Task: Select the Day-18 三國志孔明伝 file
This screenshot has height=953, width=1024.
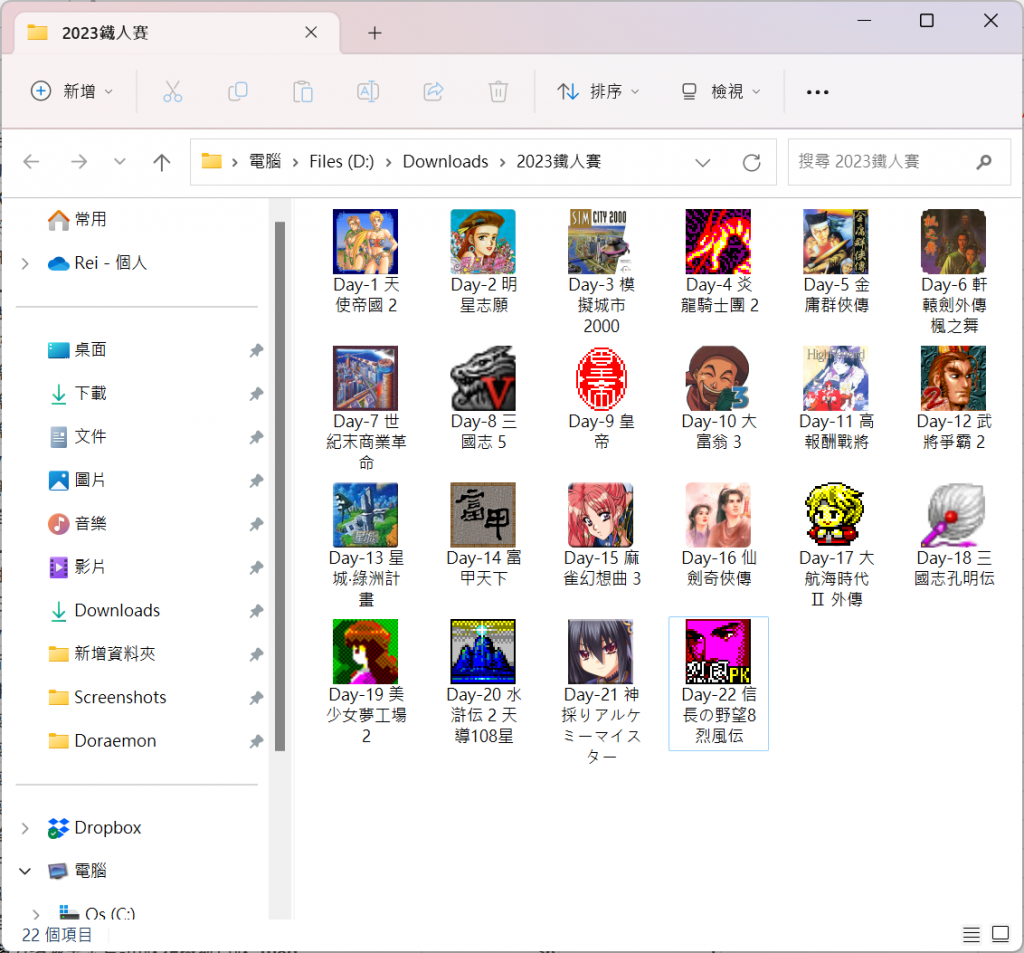Action: pyautogui.click(x=953, y=535)
